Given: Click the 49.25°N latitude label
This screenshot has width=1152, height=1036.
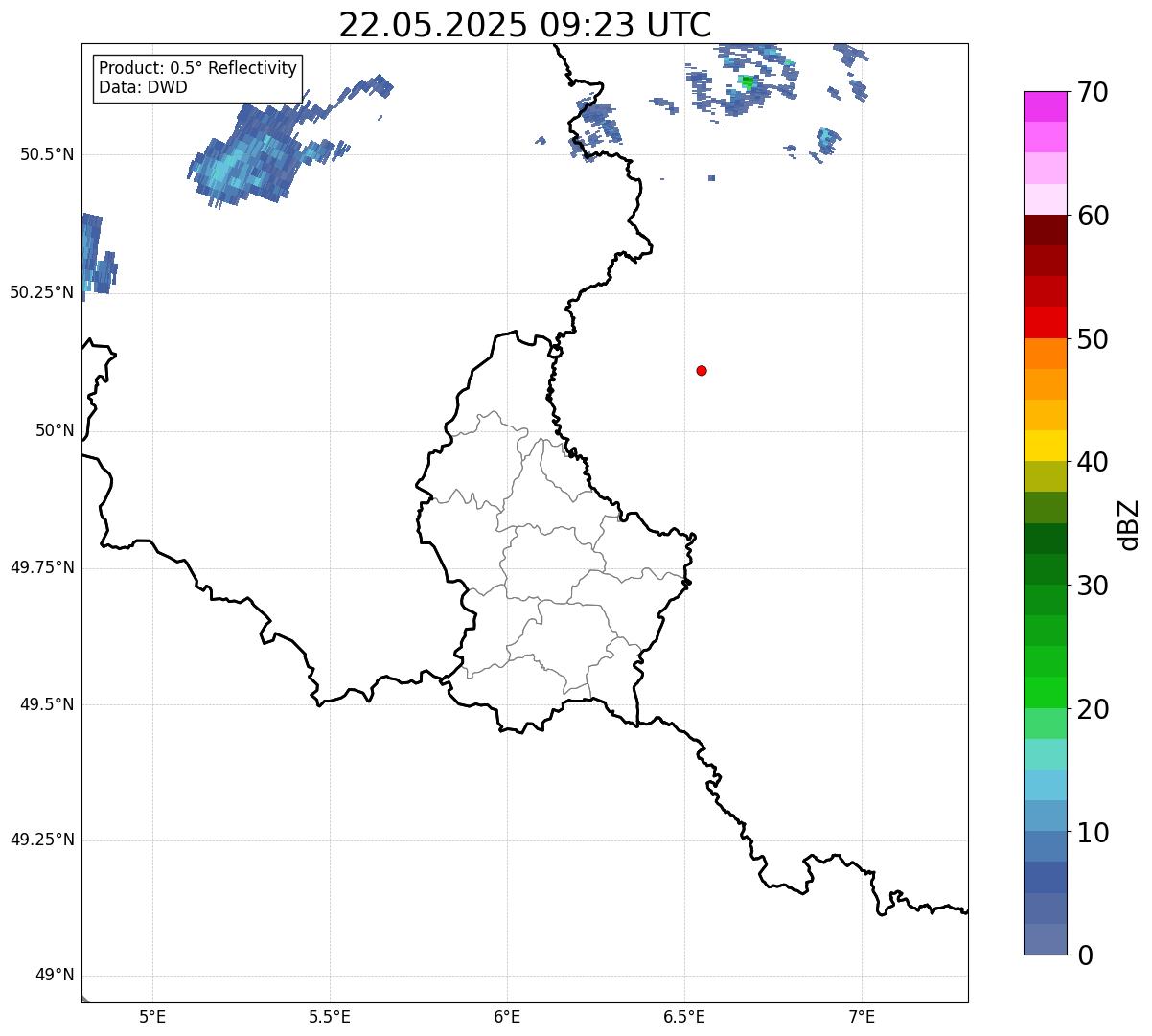Looking at the screenshot, I should tap(42, 840).
